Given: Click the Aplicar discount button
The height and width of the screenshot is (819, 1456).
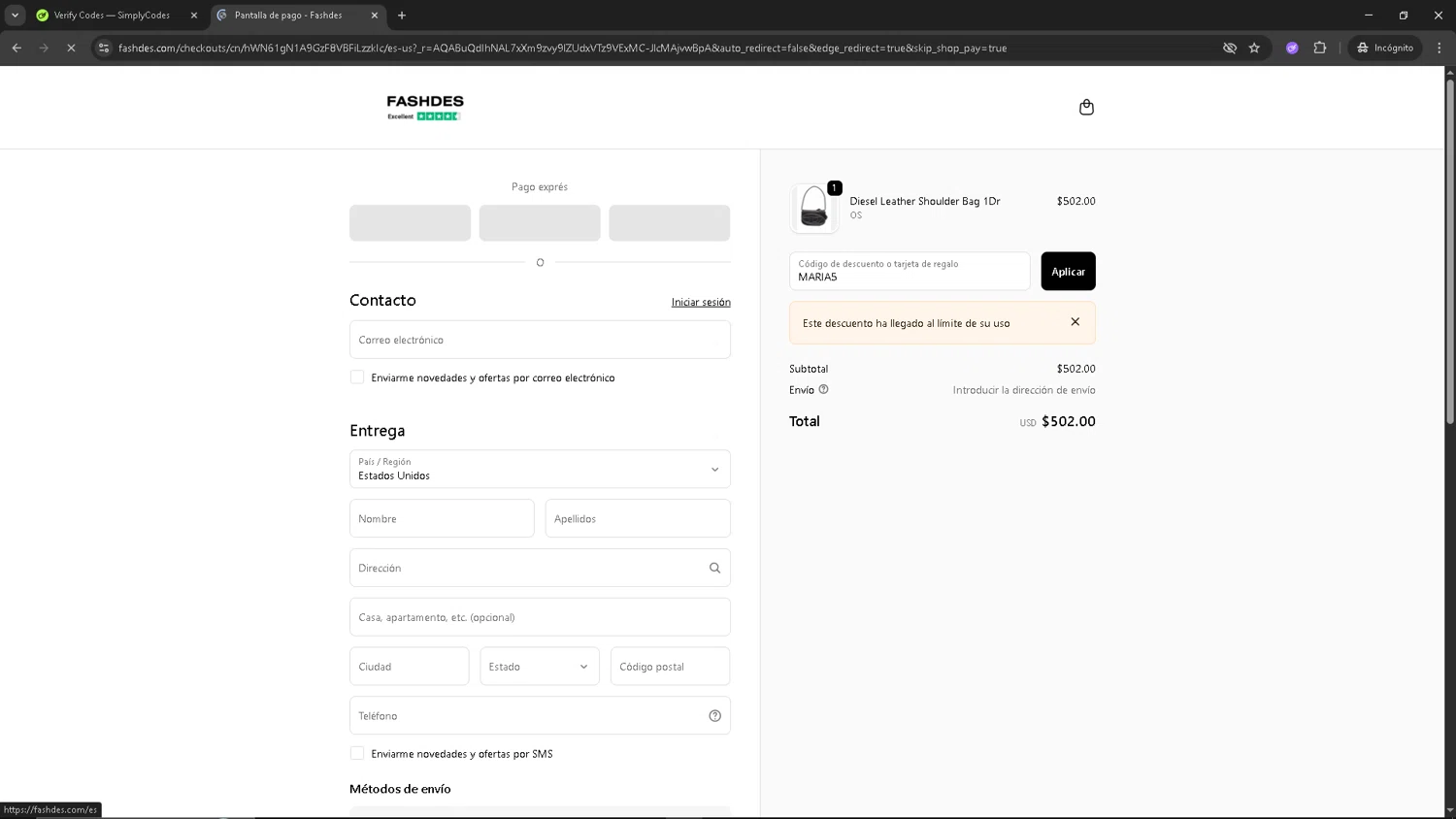Looking at the screenshot, I should (1068, 272).
